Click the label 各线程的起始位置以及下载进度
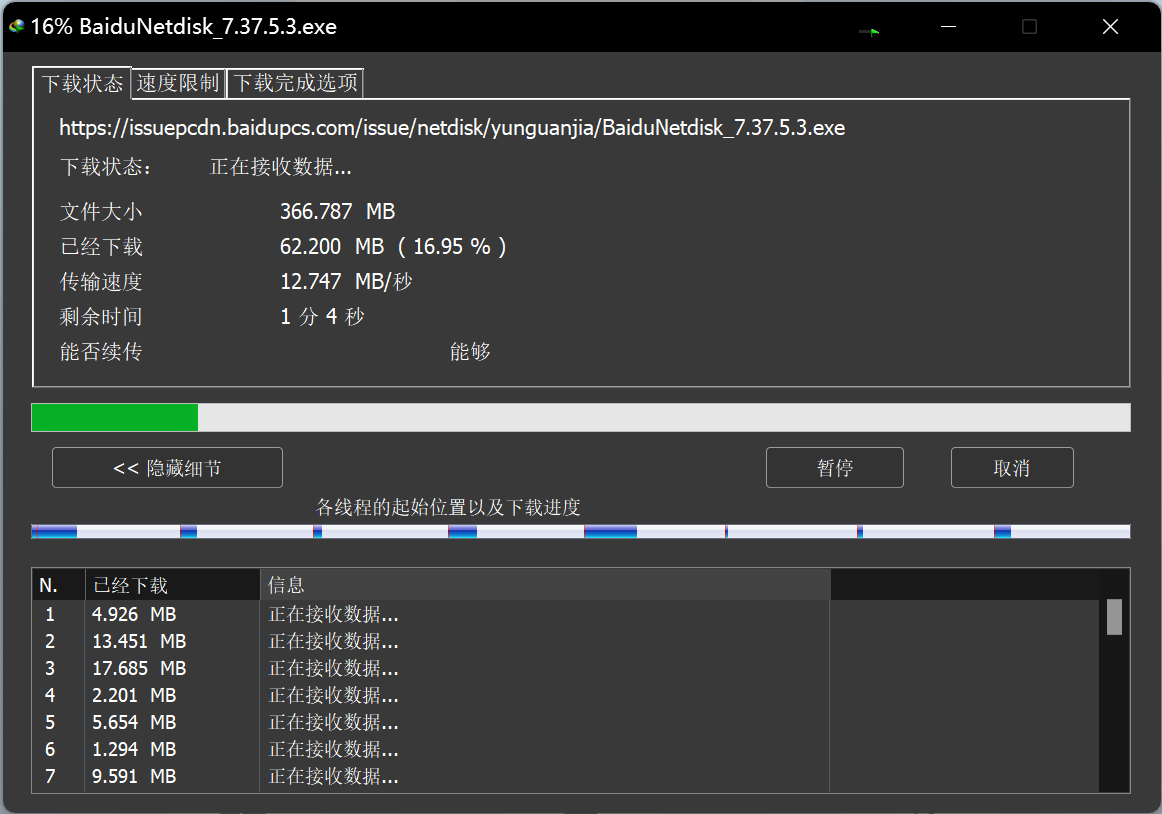Screen dimensions: 1162x814 tap(448, 507)
